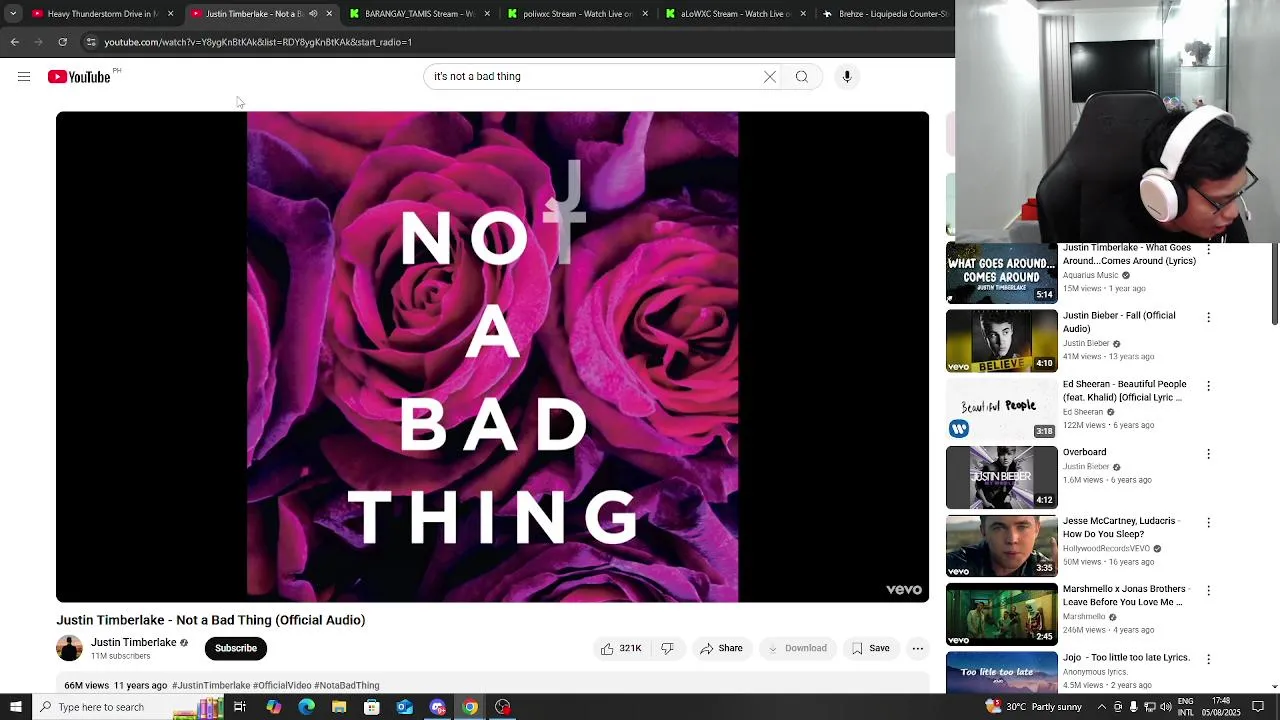
Task: Open Windows Start menu
Action: pyautogui.click(x=15, y=707)
